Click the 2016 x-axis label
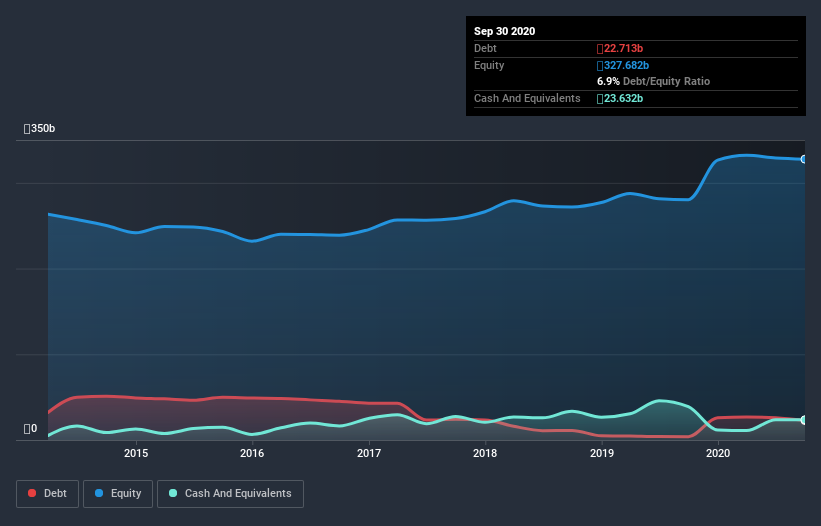The width and height of the screenshot is (821, 526). click(x=252, y=453)
